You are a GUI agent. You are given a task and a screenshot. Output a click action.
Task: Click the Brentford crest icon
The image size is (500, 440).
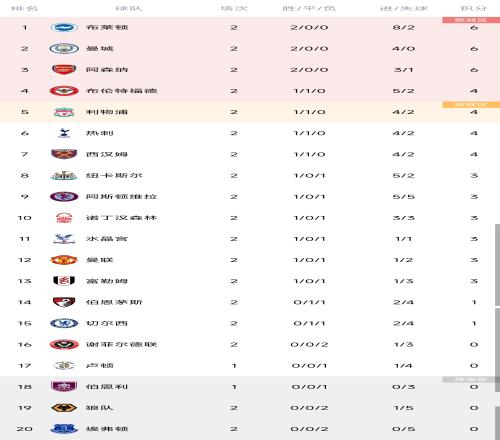pos(64,91)
